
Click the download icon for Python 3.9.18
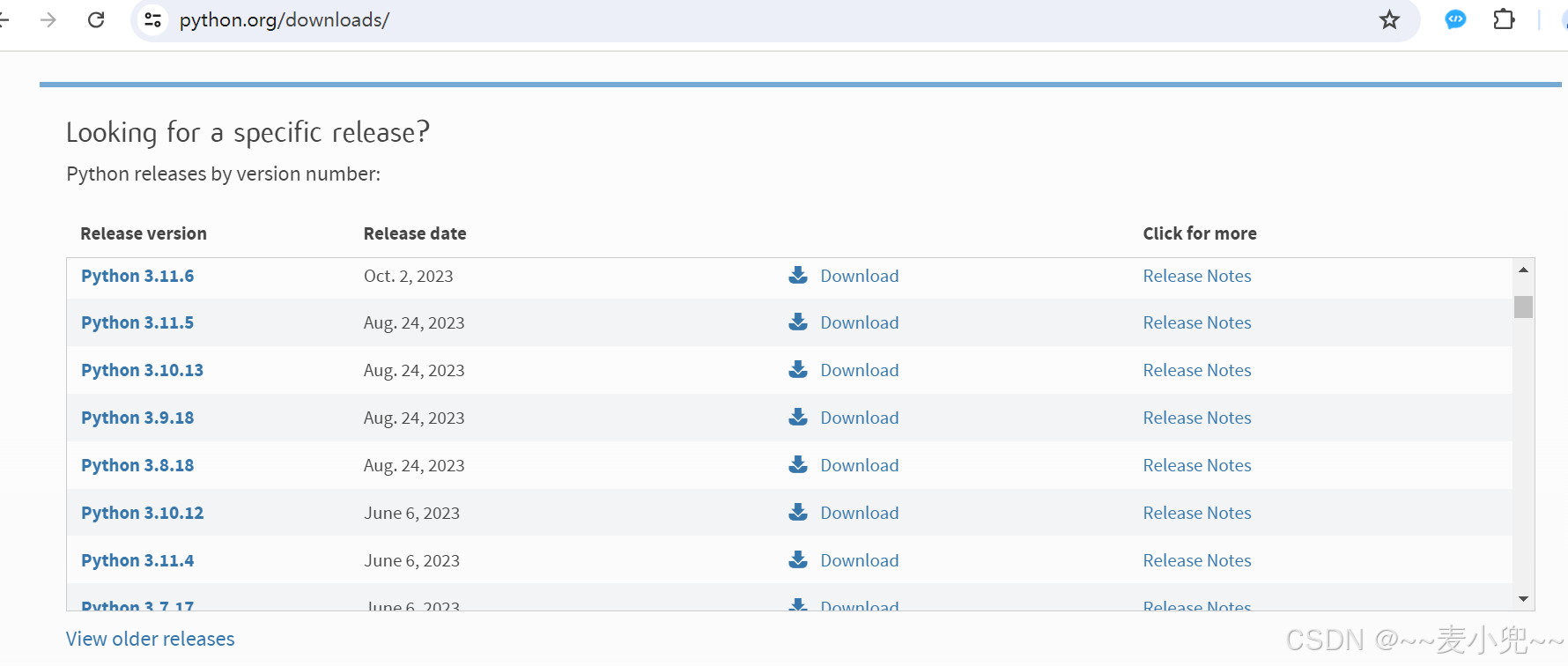[x=798, y=417]
